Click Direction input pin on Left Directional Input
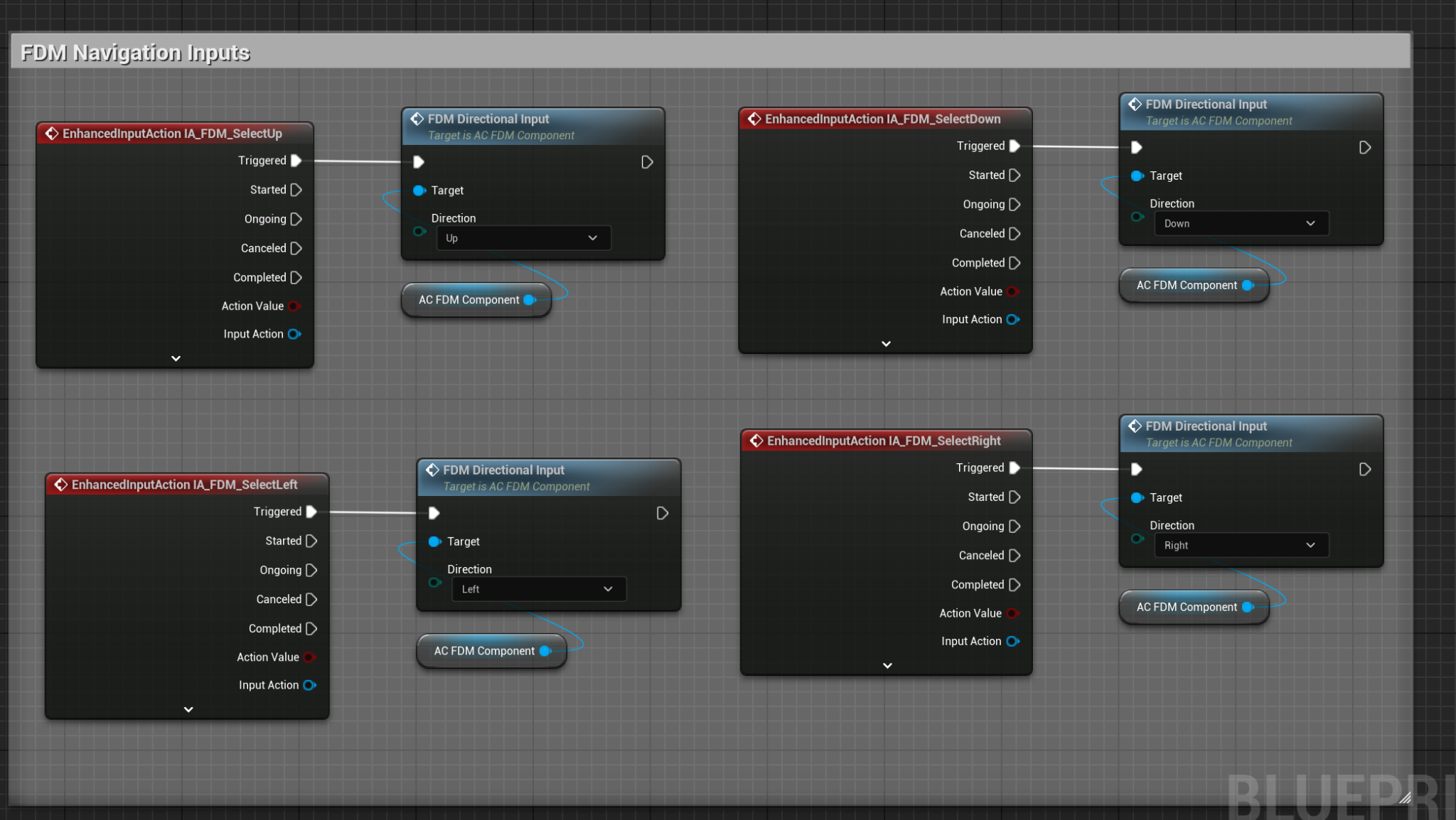Viewport: 1456px width, 820px height. pyautogui.click(x=434, y=583)
